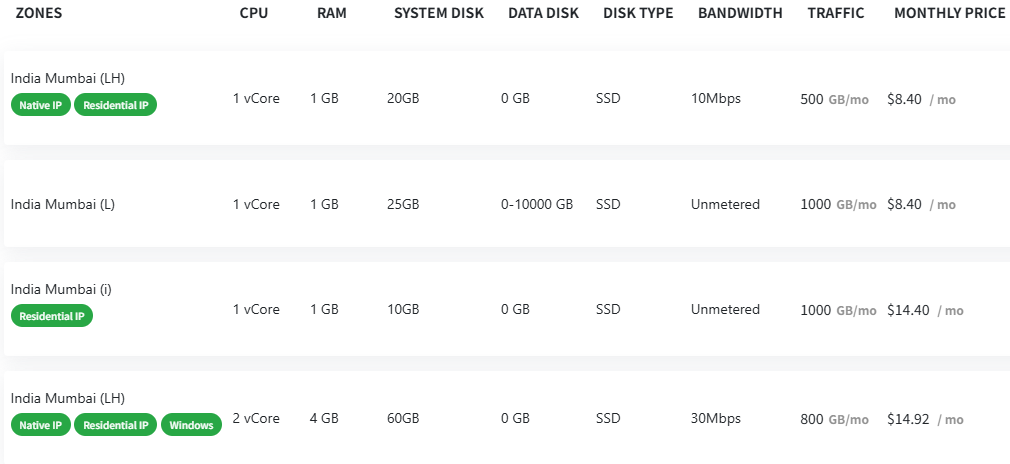The height and width of the screenshot is (464, 1010).
Task: Select the DISK TYPE column header
Action: (x=638, y=14)
